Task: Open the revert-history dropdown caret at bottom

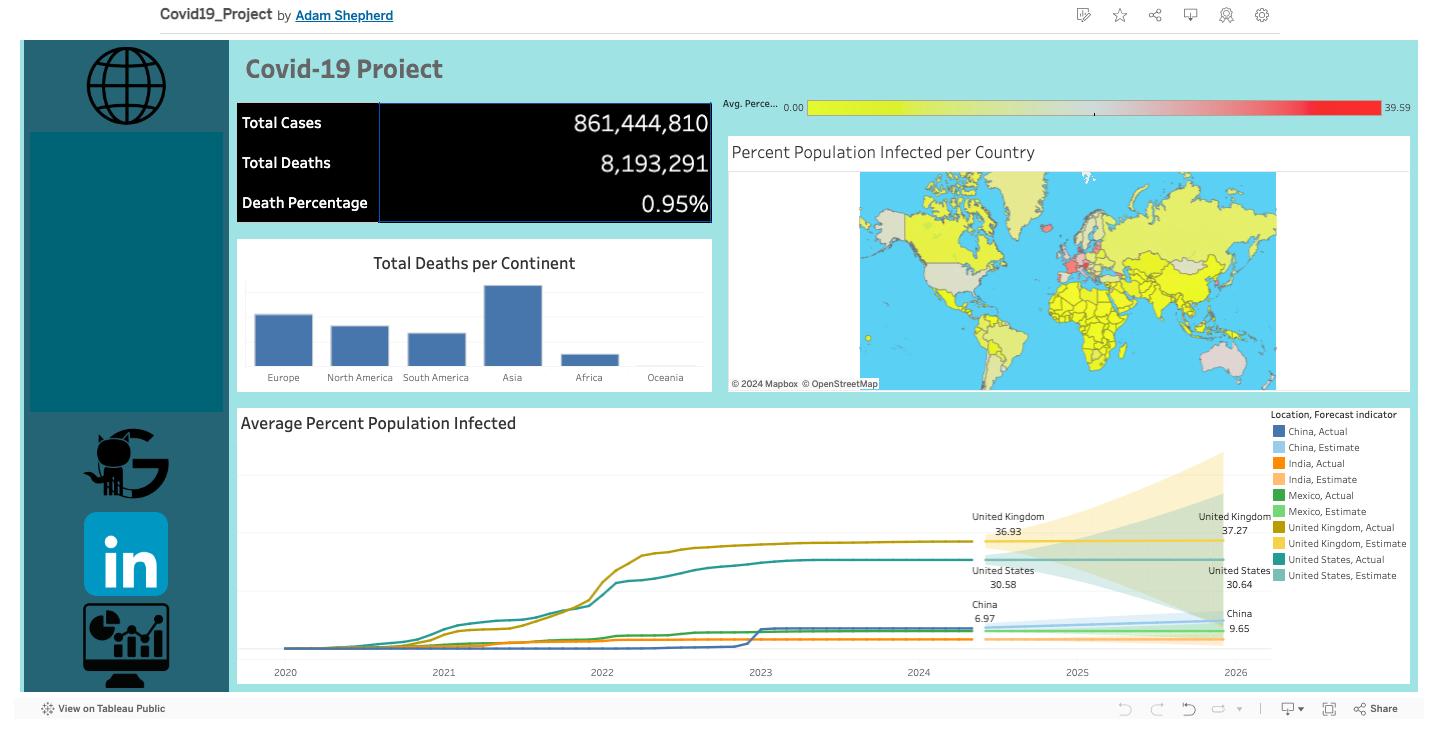Action: coord(1239,708)
